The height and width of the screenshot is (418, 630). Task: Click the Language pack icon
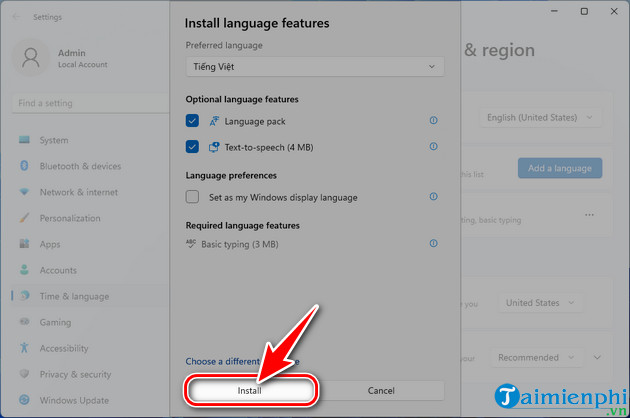pos(214,121)
